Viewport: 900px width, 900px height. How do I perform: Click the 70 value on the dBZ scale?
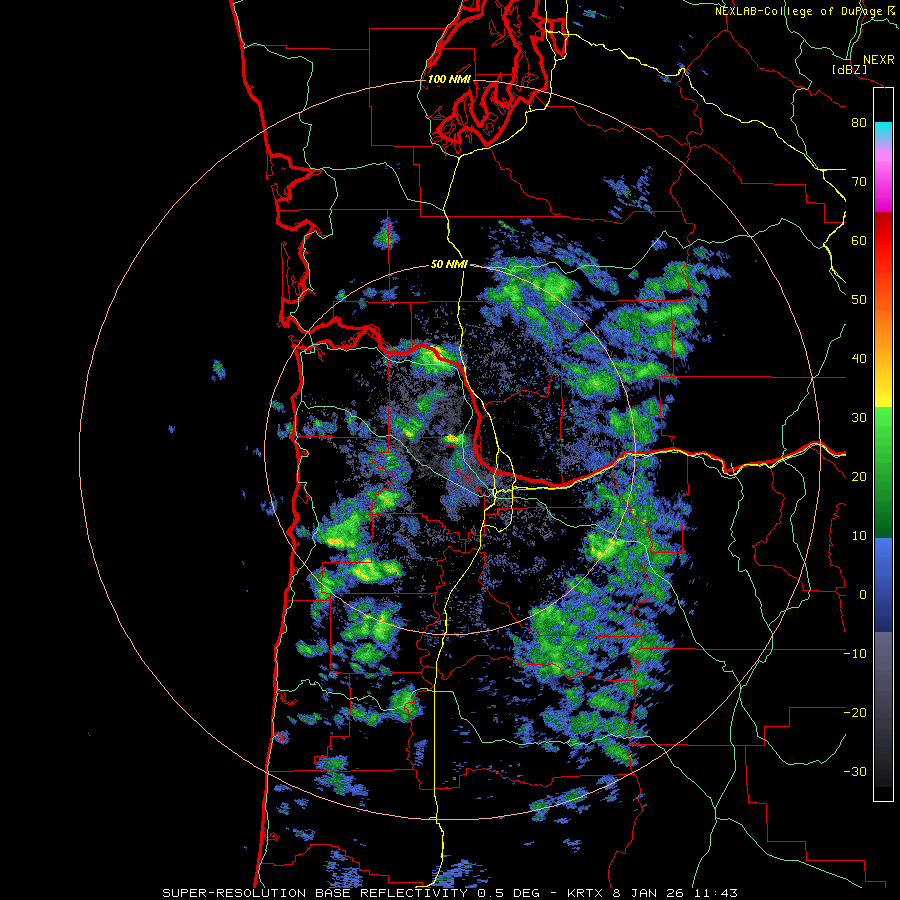pyautogui.click(x=859, y=182)
